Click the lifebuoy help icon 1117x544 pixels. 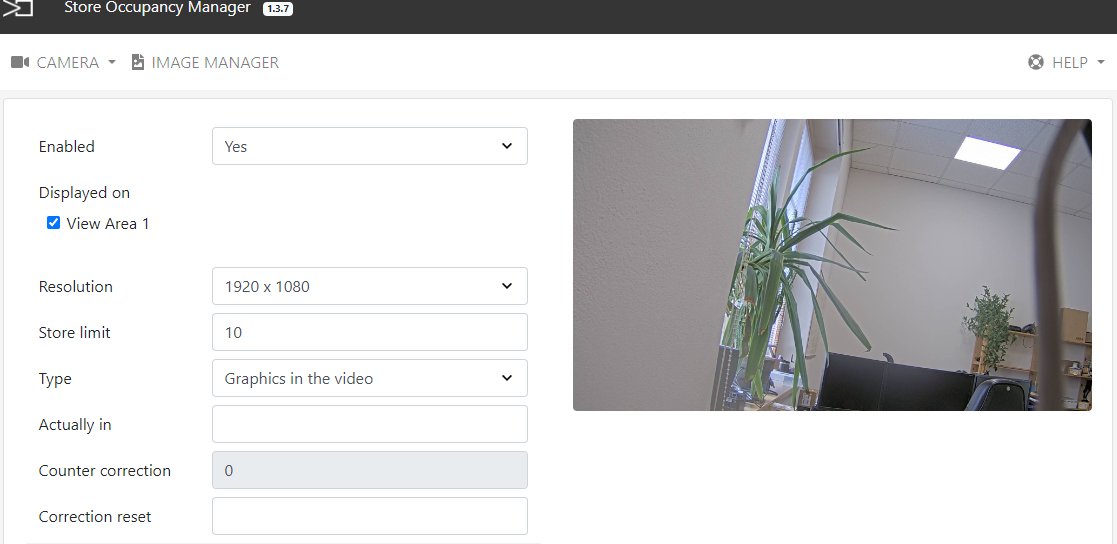[x=1036, y=63]
